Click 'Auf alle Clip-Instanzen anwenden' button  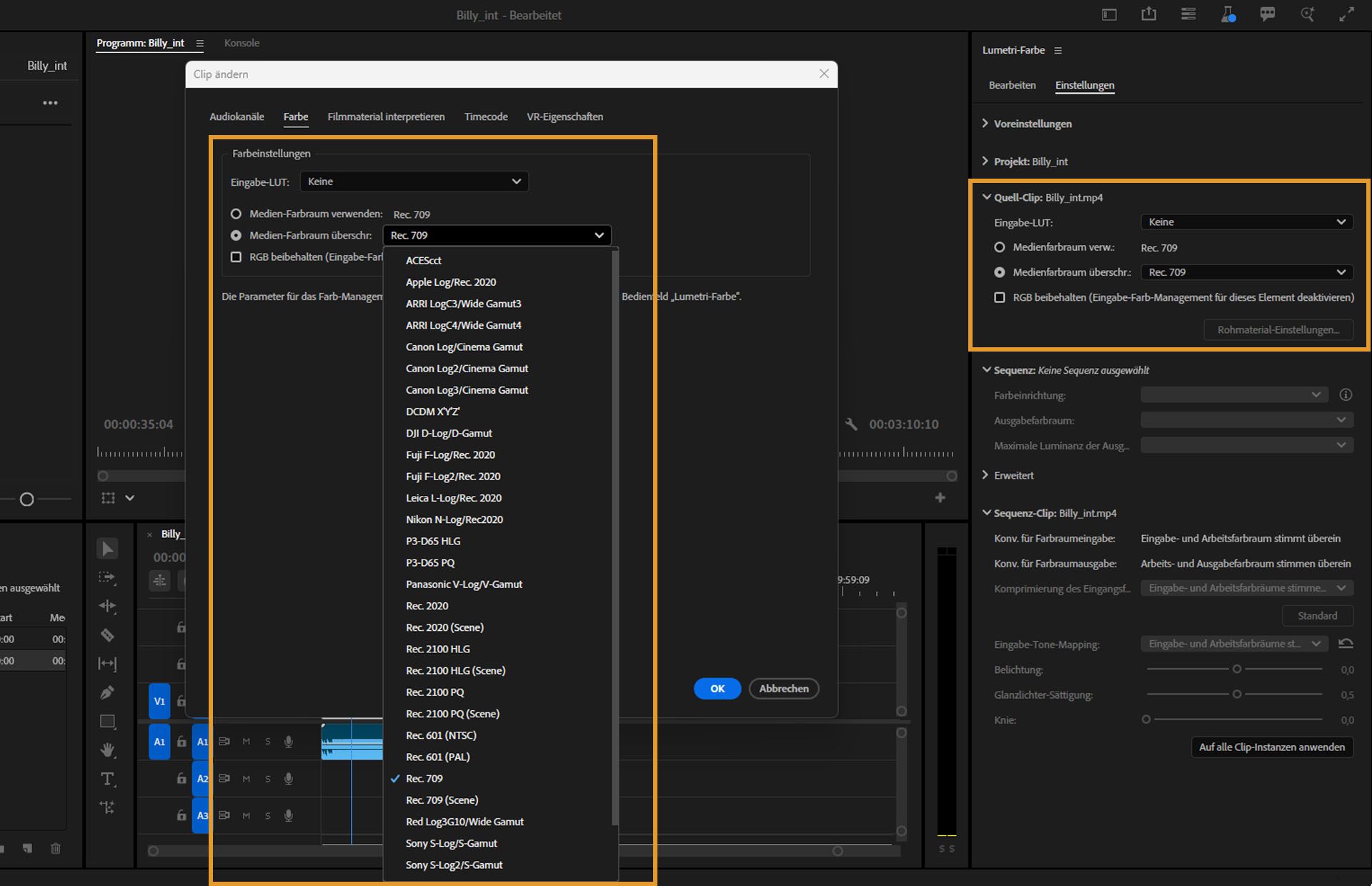1271,747
